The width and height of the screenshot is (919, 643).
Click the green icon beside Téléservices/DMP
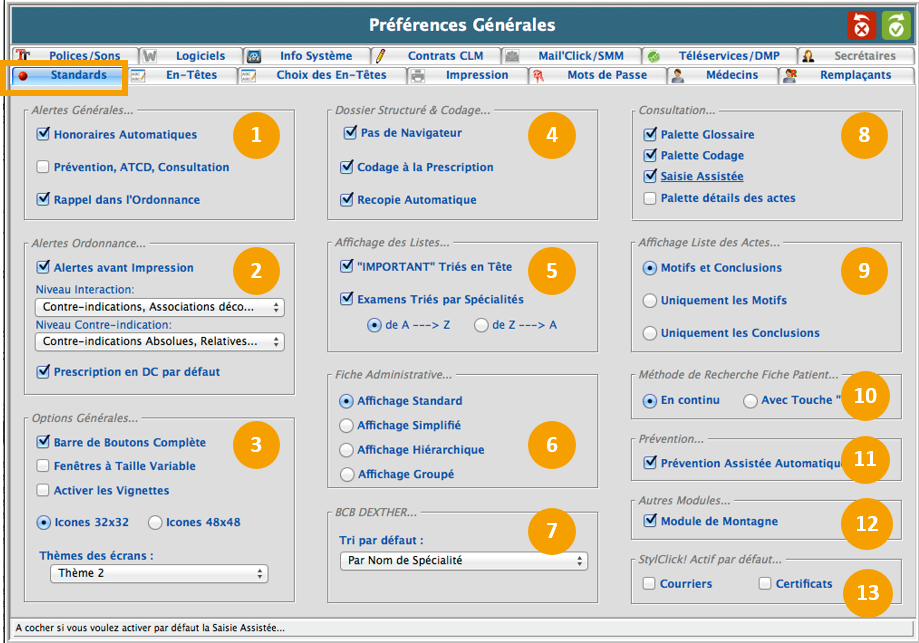(652, 56)
